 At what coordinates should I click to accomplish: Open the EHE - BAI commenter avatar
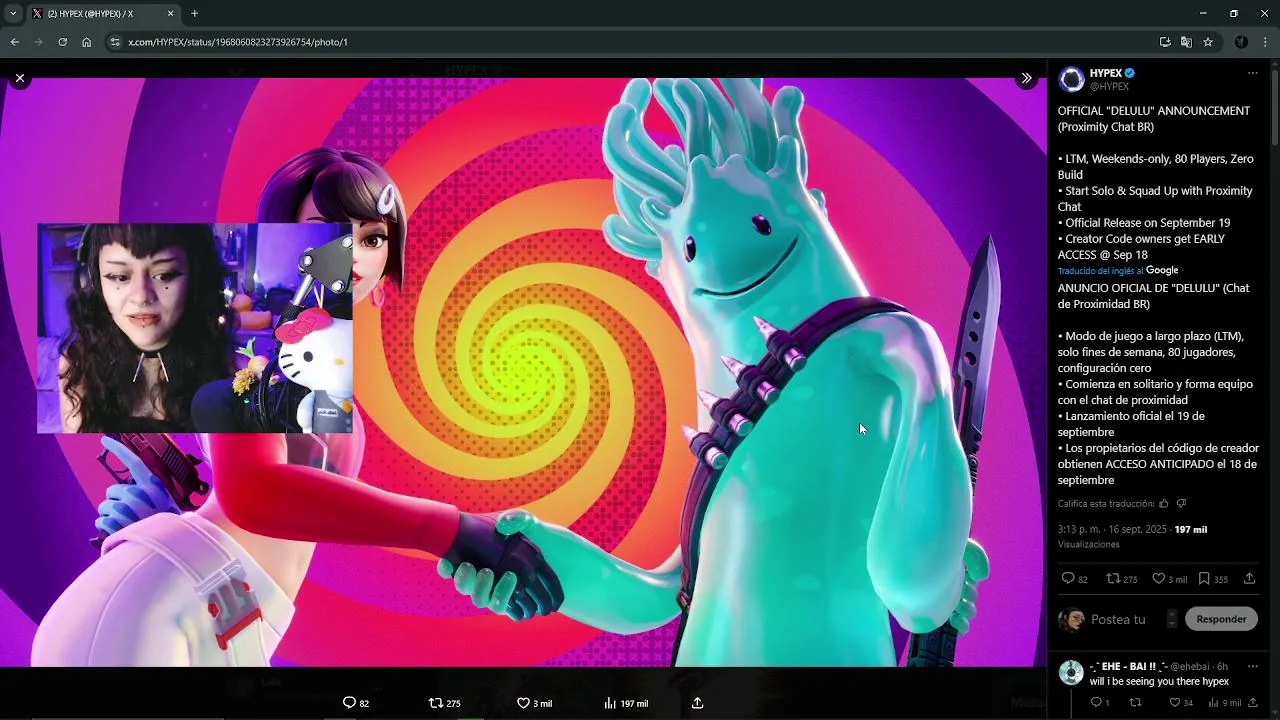coord(1071,672)
